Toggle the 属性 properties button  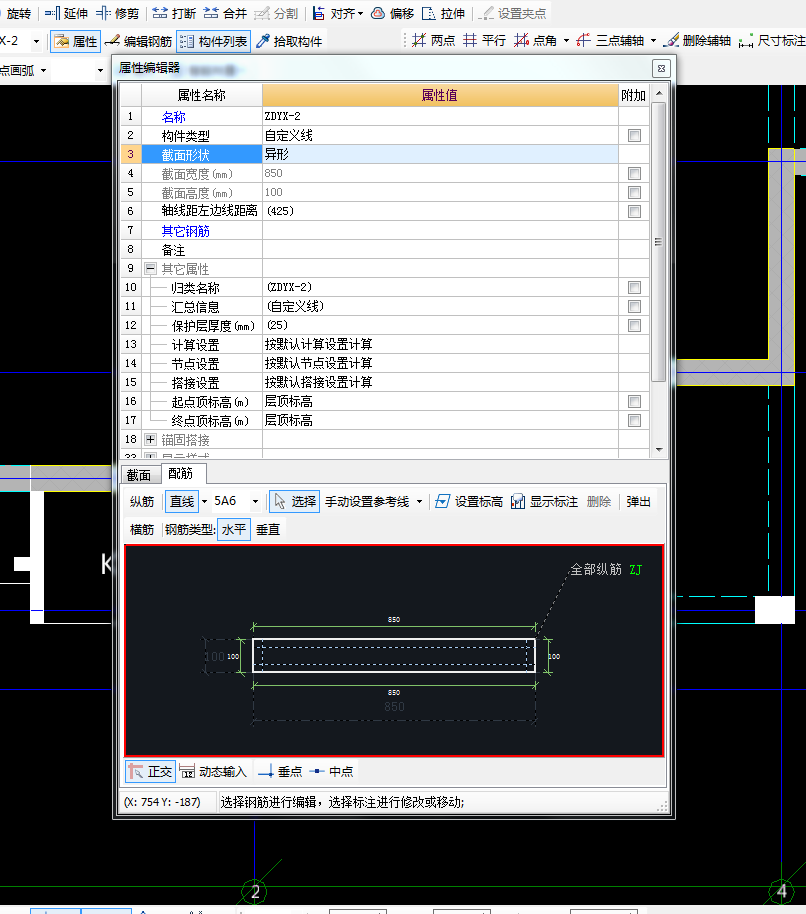[76, 41]
